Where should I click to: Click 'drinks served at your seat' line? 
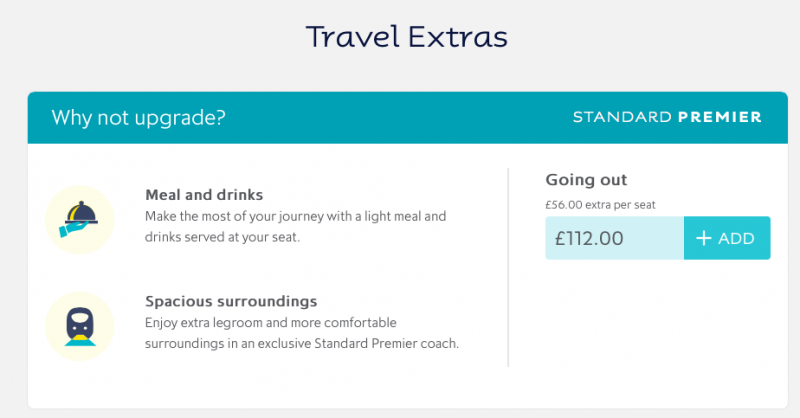(222, 237)
